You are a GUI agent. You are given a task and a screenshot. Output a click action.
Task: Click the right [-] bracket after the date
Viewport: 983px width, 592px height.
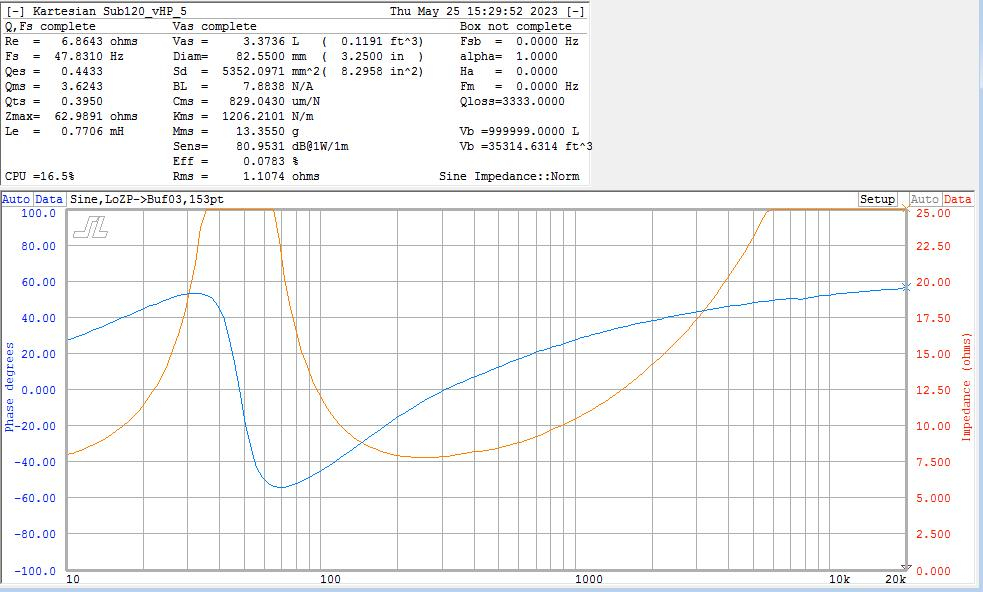(576, 11)
